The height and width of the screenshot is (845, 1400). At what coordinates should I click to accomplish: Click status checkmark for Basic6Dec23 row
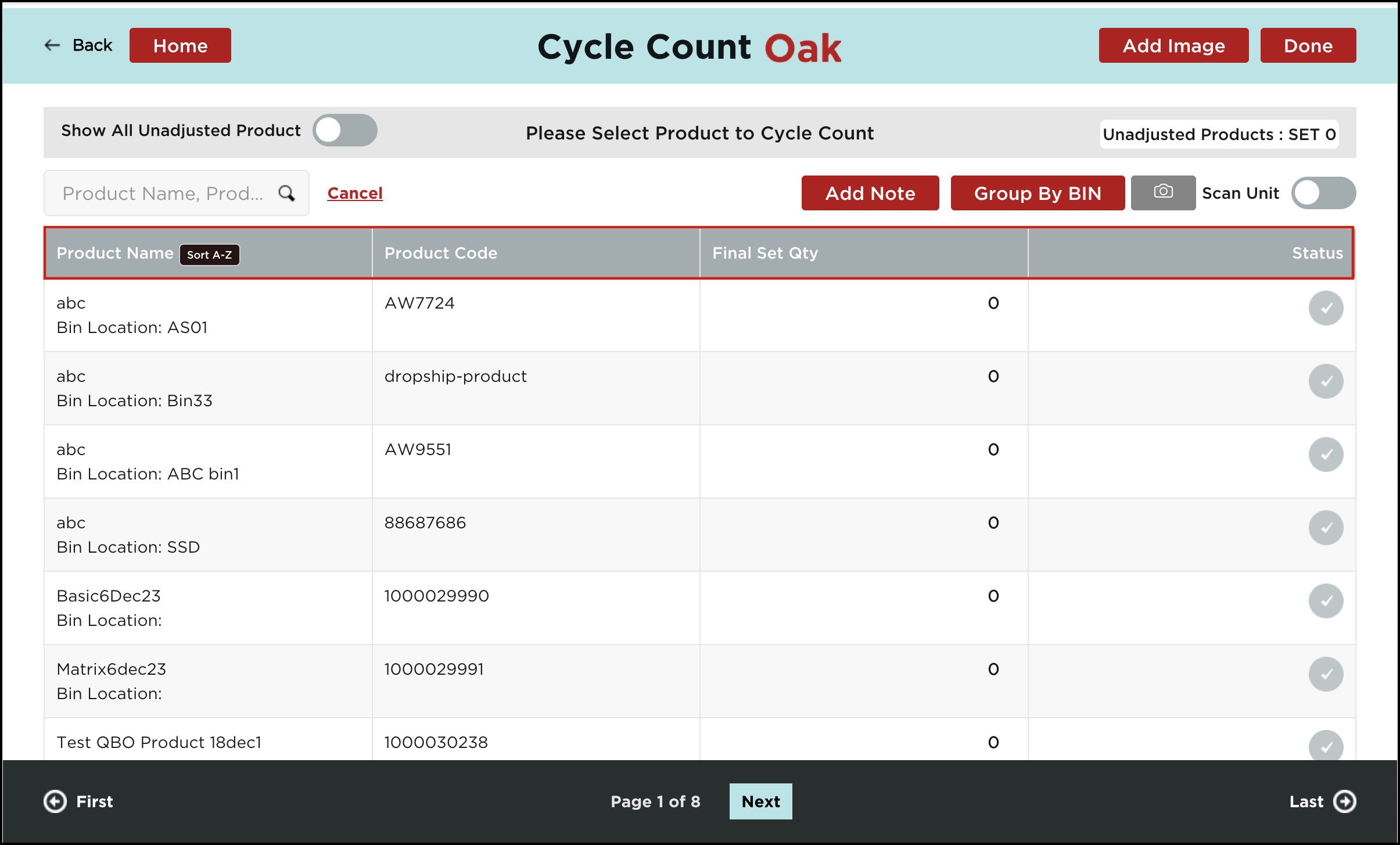(1326, 601)
